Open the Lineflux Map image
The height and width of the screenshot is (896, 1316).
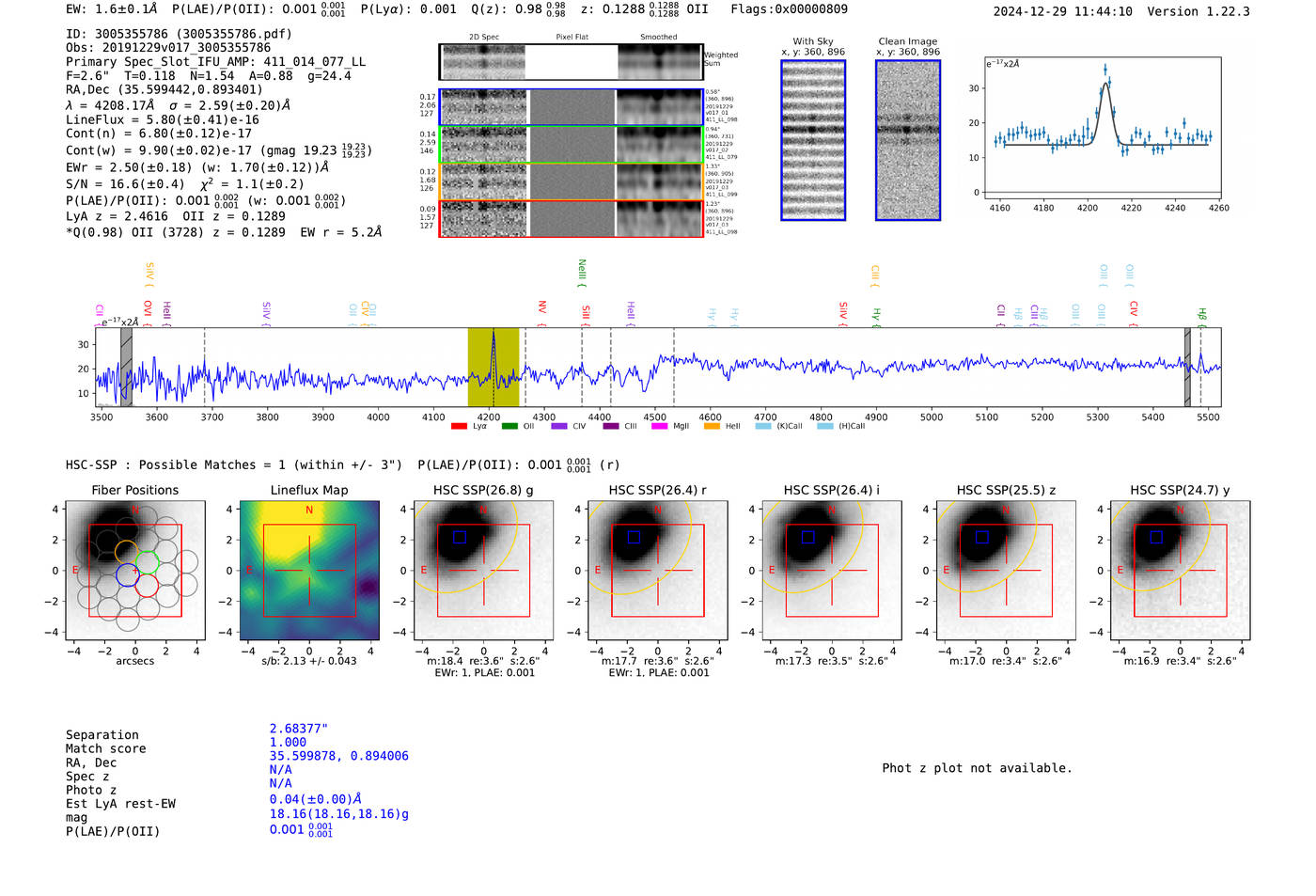309,570
